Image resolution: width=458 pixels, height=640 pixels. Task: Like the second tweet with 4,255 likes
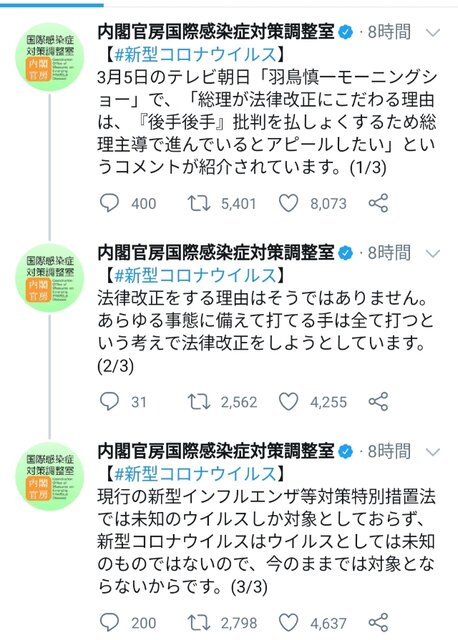[288, 402]
